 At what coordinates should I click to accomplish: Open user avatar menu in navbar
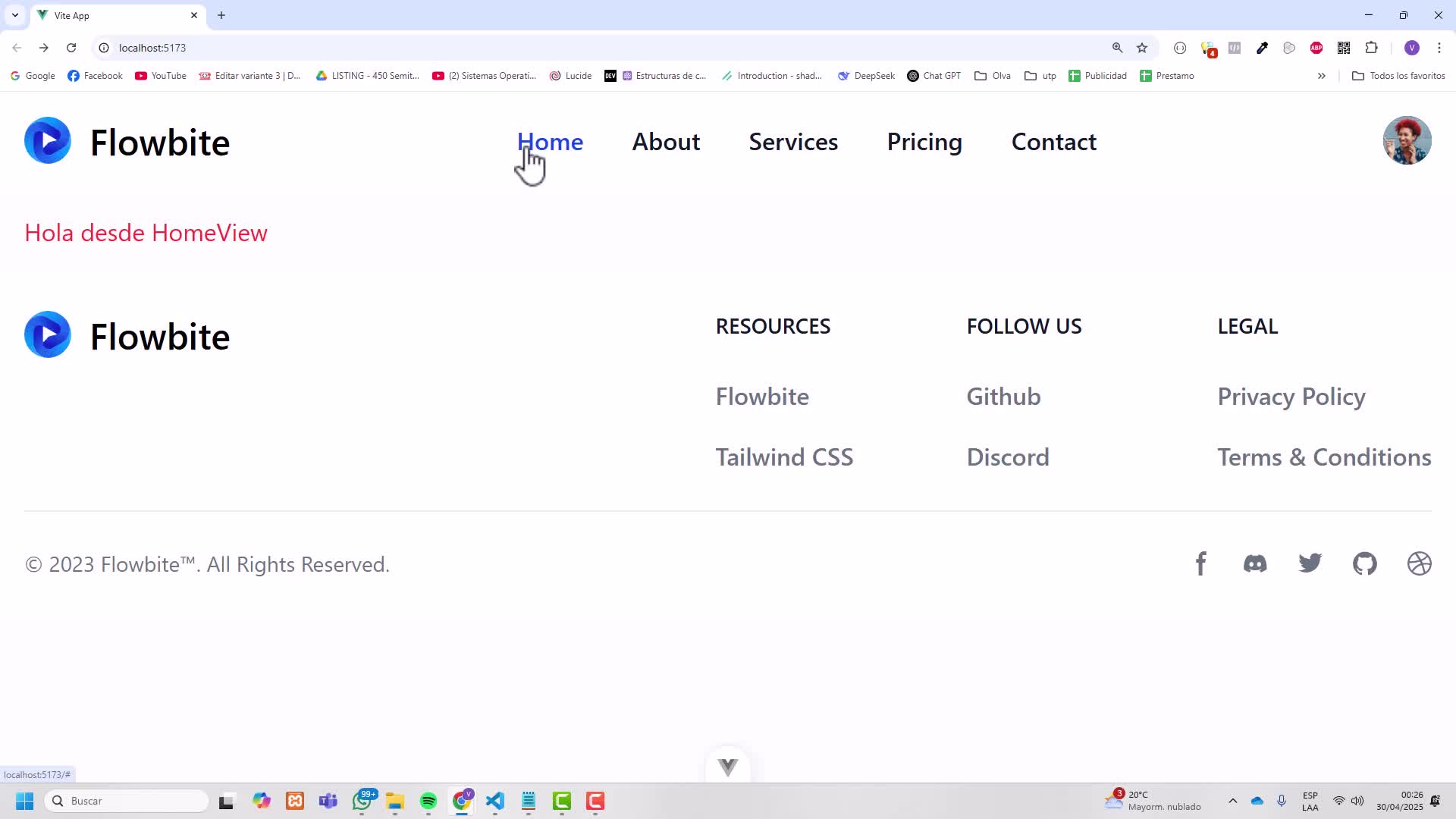[x=1407, y=140]
